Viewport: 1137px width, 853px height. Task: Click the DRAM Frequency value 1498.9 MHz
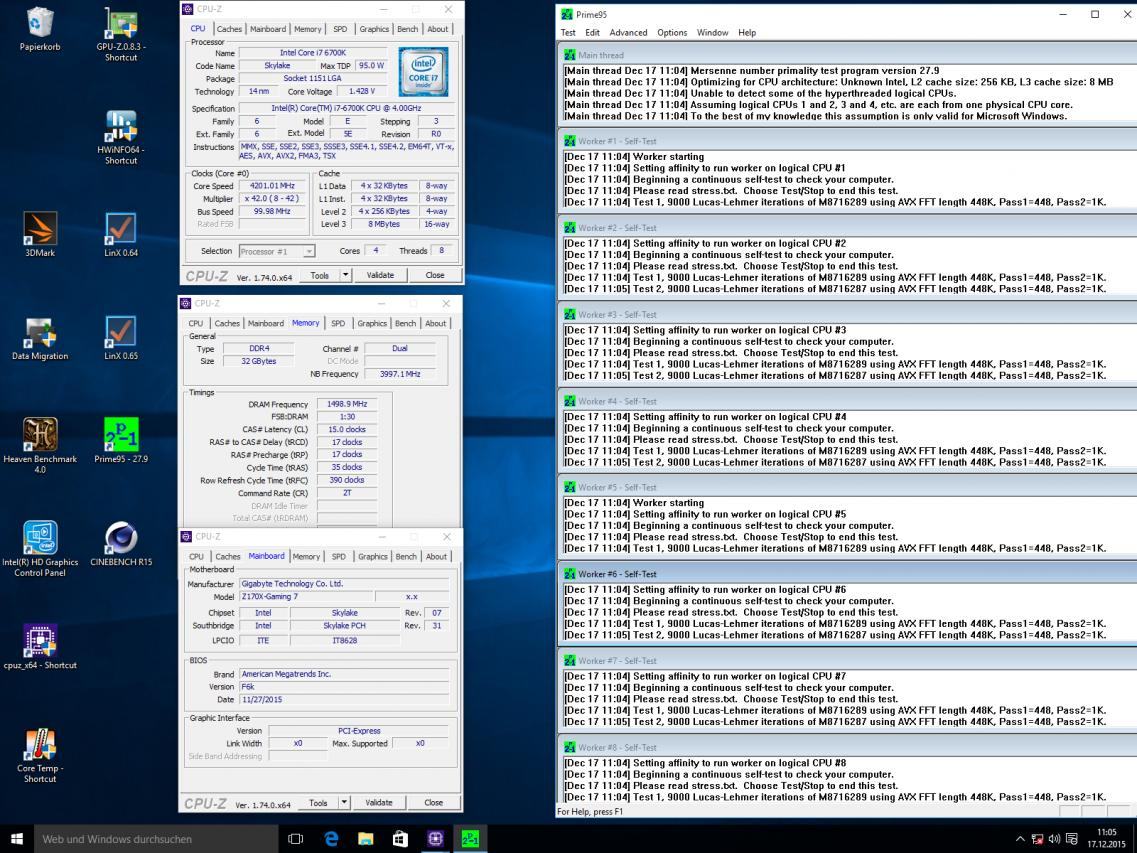347,404
